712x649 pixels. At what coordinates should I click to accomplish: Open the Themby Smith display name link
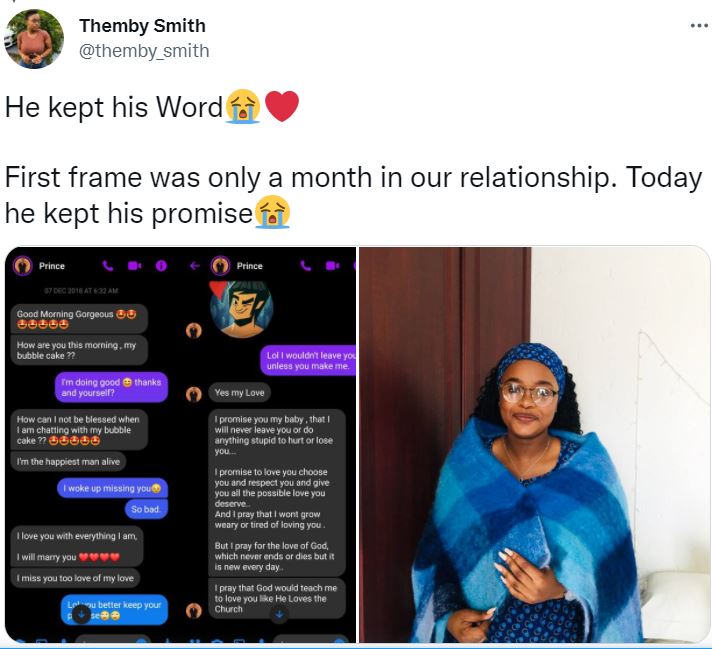pyautogui.click(x=142, y=26)
